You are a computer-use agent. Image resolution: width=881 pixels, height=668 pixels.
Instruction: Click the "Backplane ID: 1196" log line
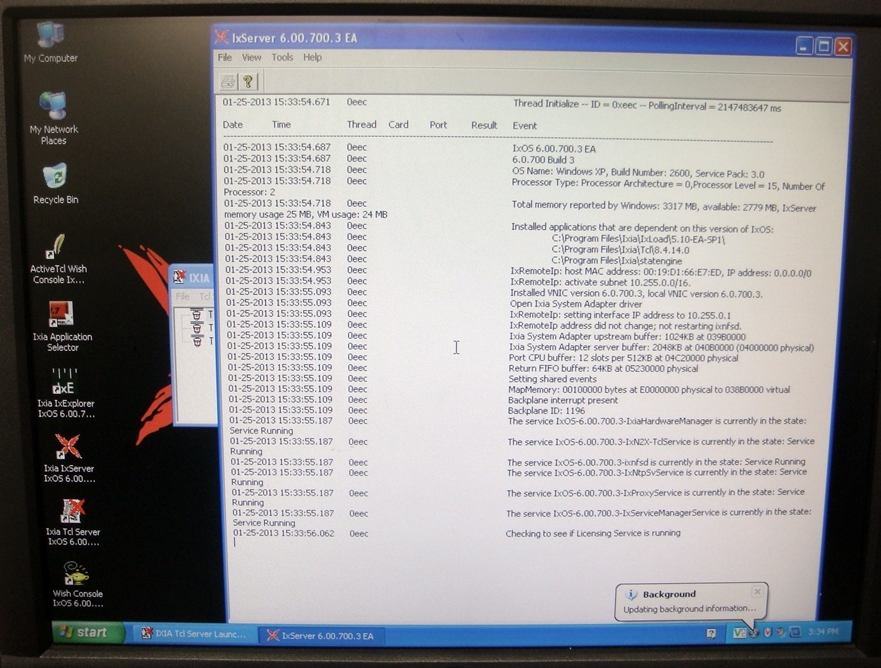[546, 411]
